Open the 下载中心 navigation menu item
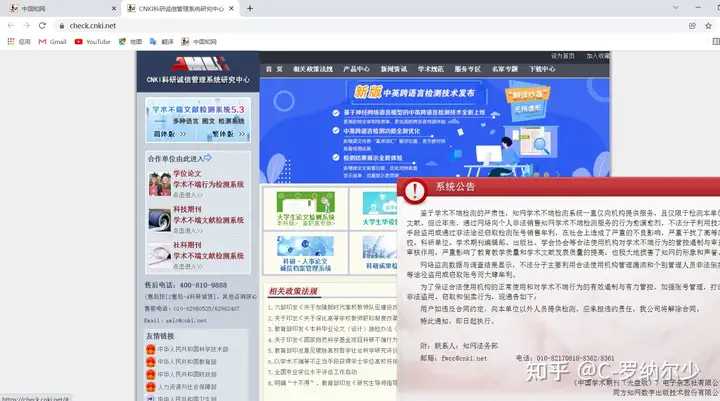This screenshot has width=720, height=401. 542,69
